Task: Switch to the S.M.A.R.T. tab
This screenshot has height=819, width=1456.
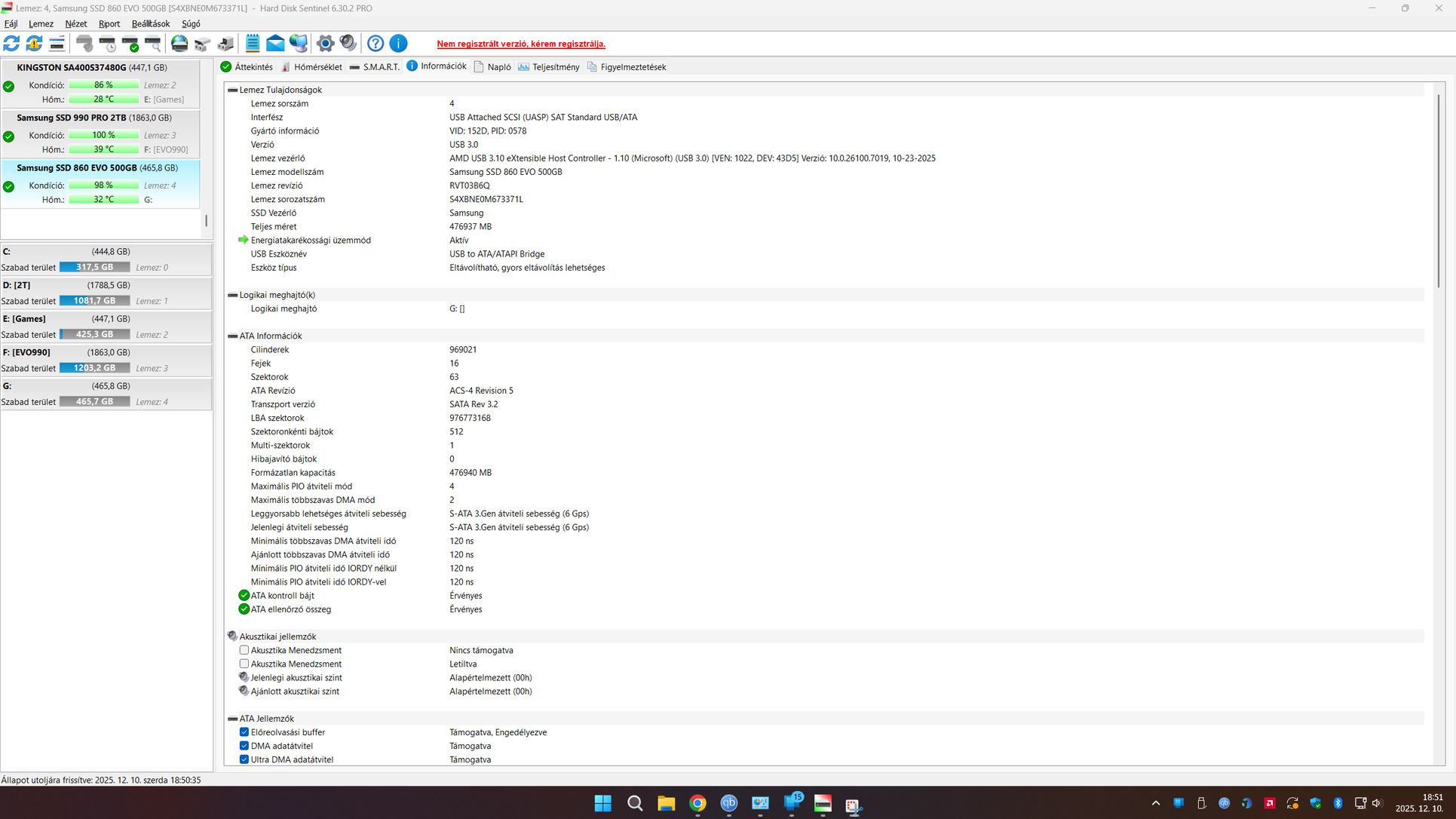Action: pyautogui.click(x=375, y=67)
